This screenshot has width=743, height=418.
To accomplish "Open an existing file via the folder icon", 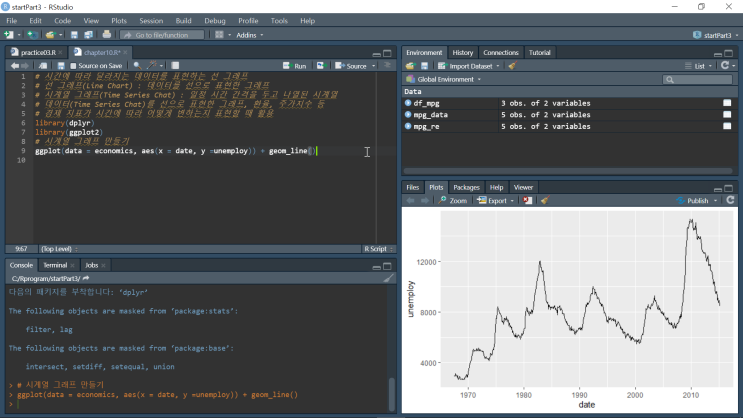I will click(50, 35).
